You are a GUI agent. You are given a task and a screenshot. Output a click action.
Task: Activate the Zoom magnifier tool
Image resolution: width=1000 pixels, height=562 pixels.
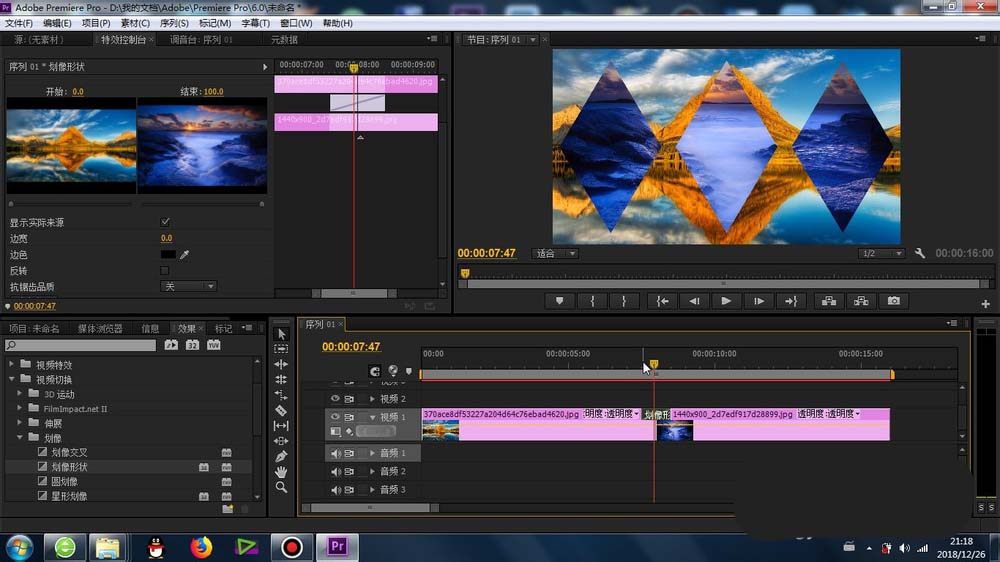click(281, 487)
